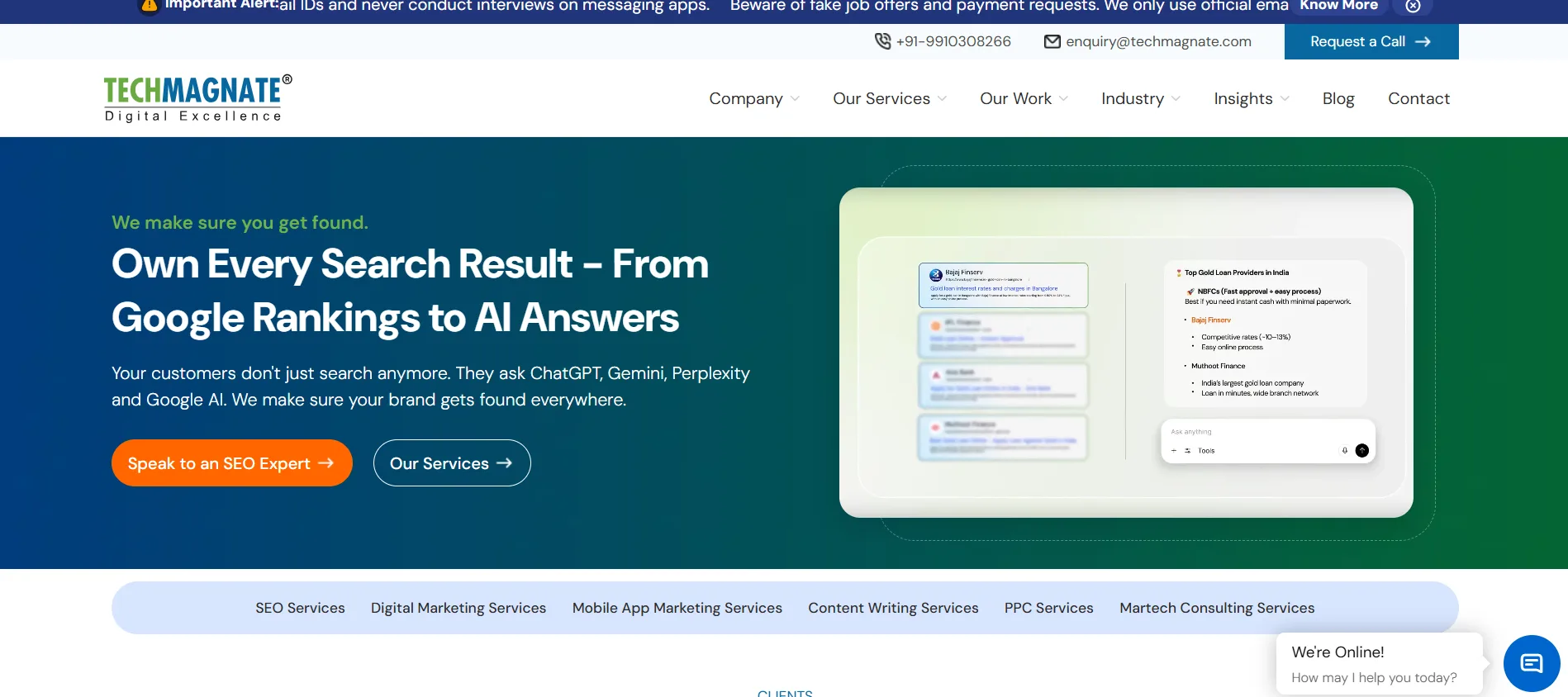This screenshot has height=697, width=1568.
Task: Click the "Top Gold Loan Providers in India" text
Action: pyautogui.click(x=1236, y=273)
